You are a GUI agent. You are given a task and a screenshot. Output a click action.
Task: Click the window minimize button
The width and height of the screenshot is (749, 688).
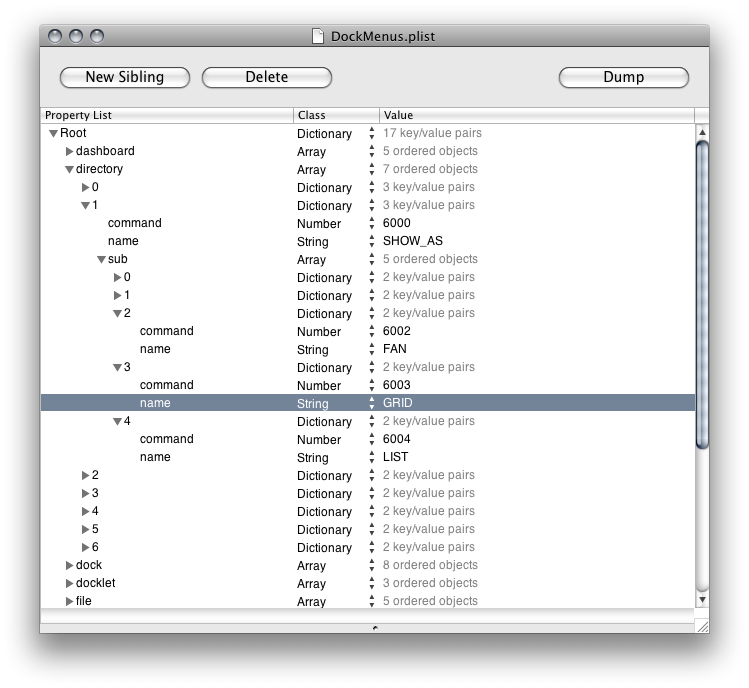tap(76, 36)
